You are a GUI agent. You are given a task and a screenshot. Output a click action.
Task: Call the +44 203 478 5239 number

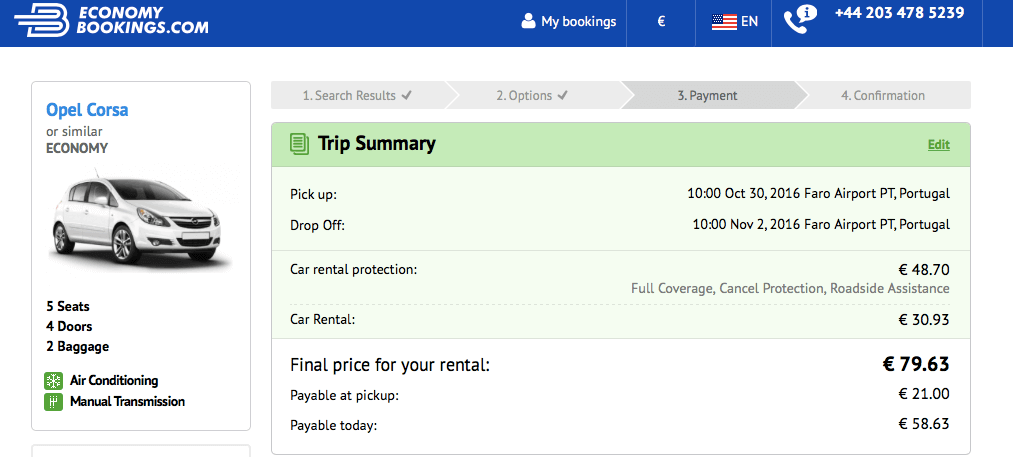pyautogui.click(x=899, y=13)
